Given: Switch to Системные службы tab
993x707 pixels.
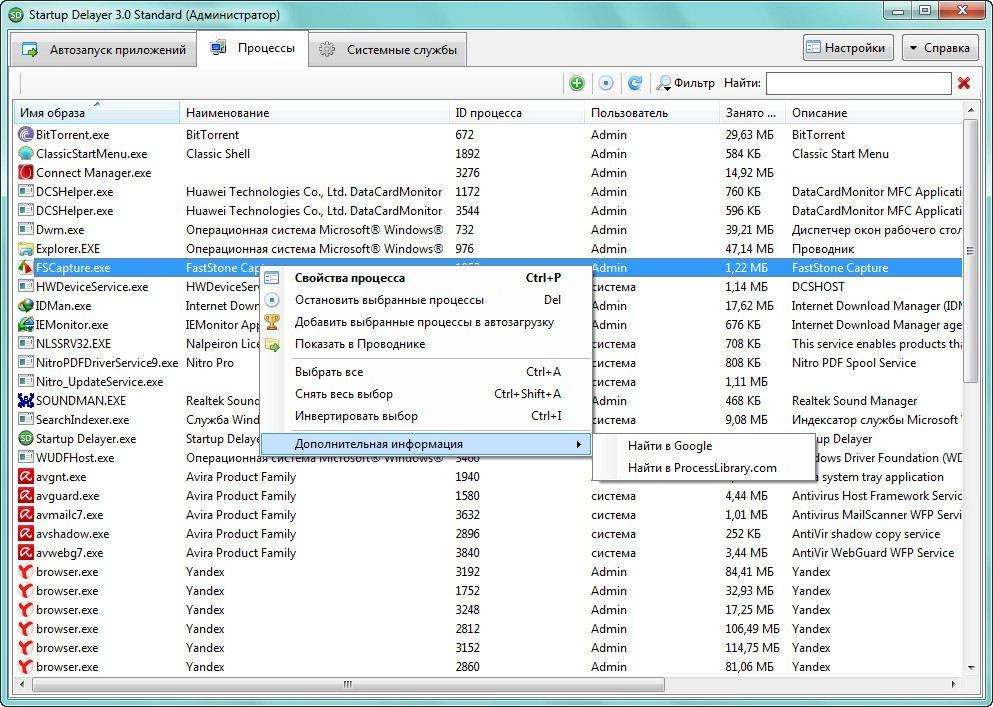Looking at the screenshot, I should pos(388,49).
